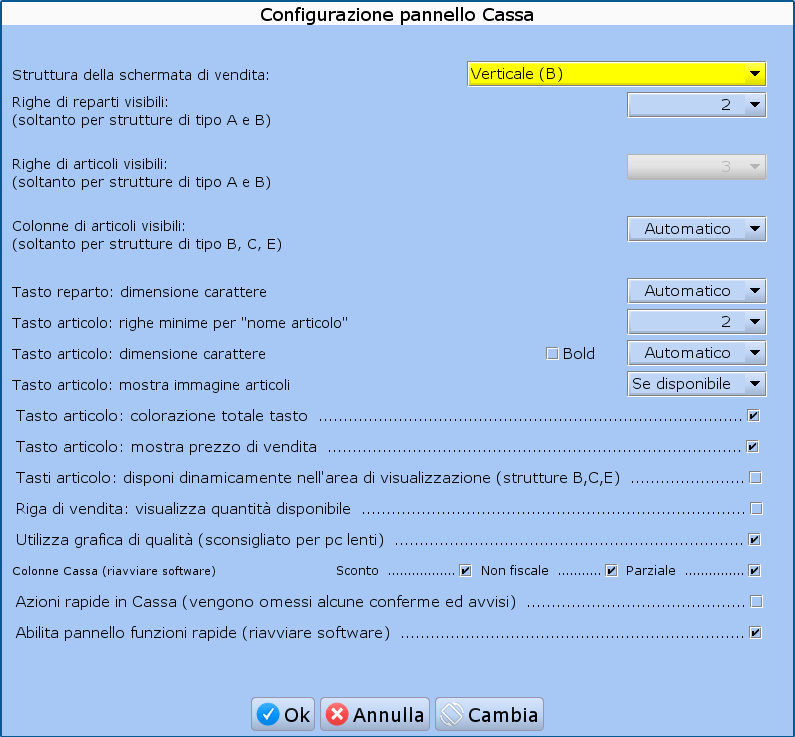
Task: Open the Struttura della schermata dropdown
Action: [616, 74]
